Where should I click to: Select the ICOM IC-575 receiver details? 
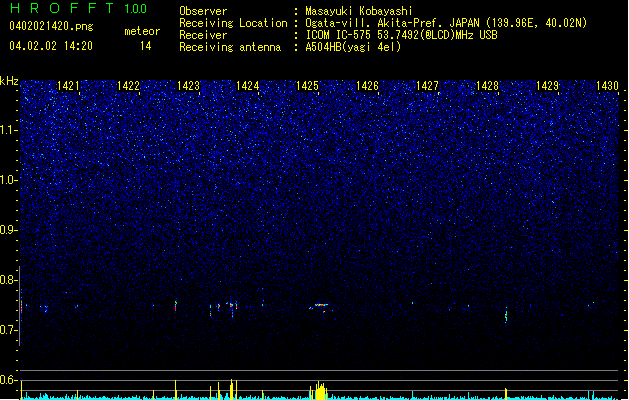point(402,35)
